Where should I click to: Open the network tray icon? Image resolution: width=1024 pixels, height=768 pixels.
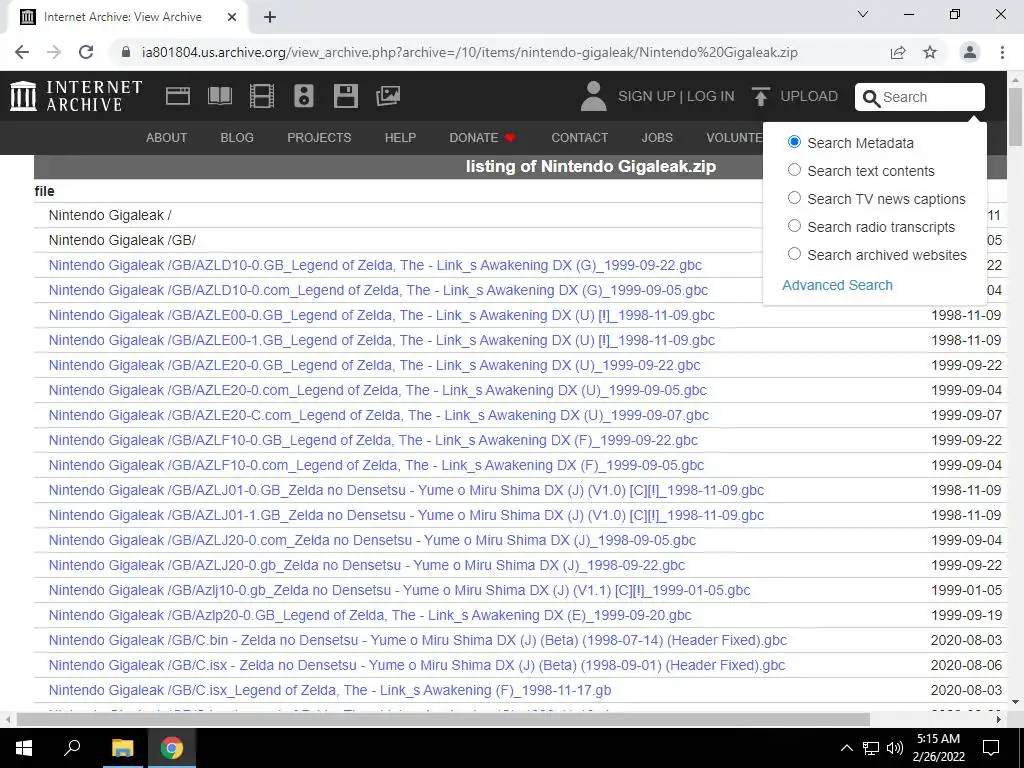[x=871, y=748]
